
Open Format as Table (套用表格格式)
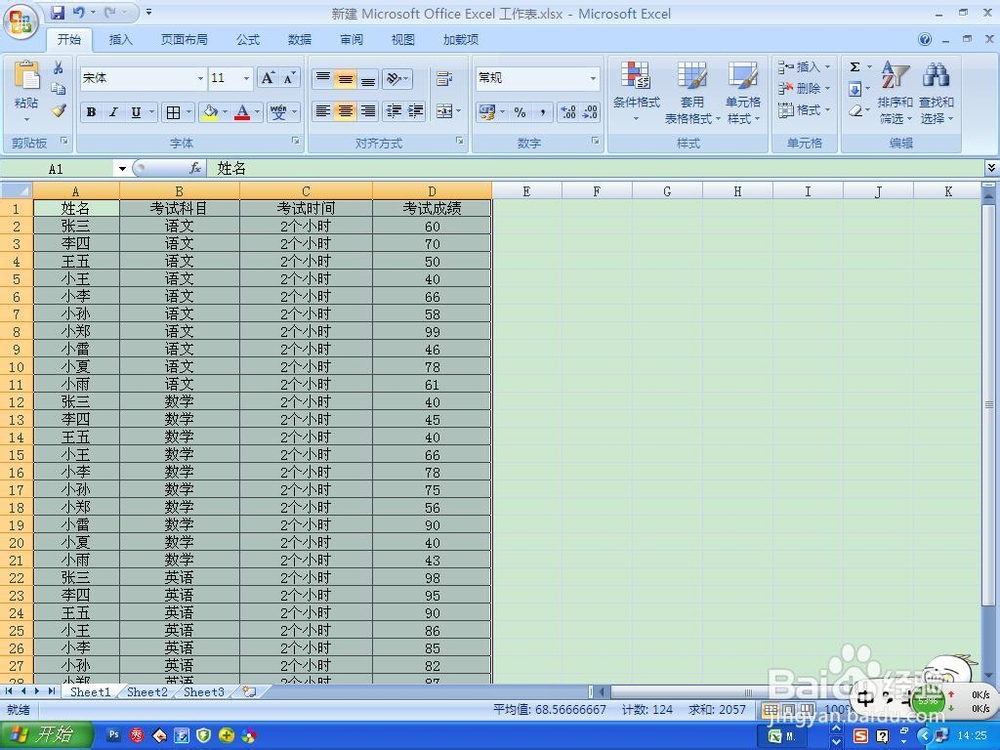click(x=692, y=91)
